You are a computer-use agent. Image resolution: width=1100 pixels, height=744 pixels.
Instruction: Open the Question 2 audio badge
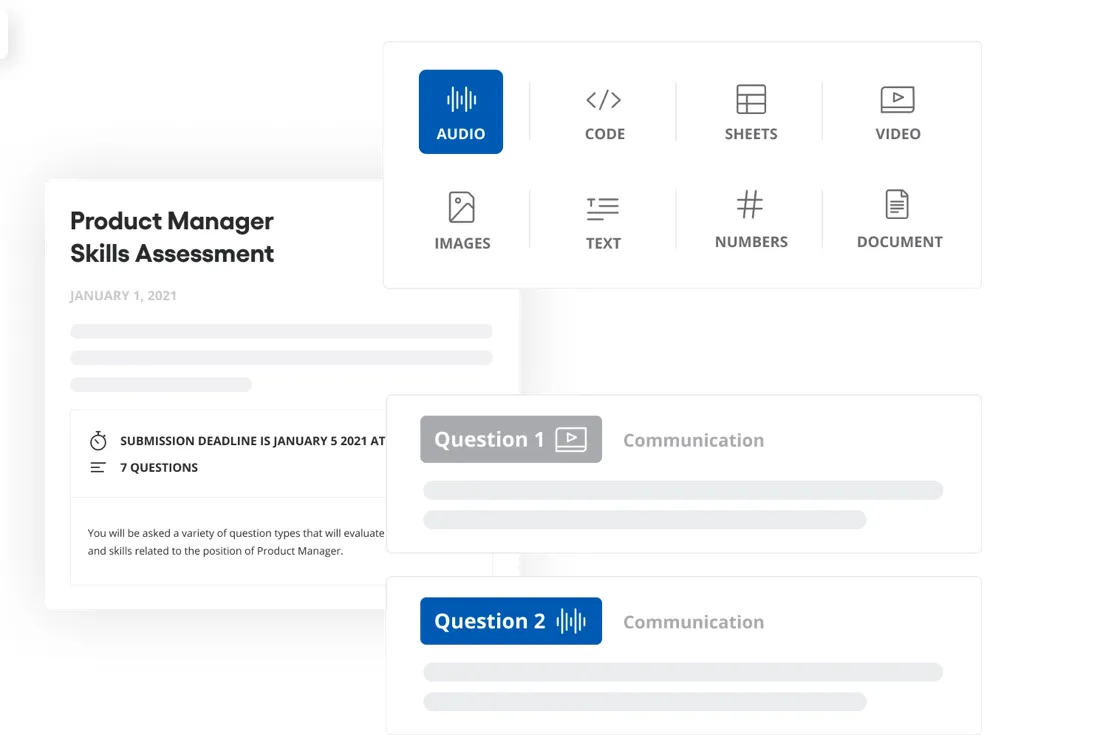(511, 621)
